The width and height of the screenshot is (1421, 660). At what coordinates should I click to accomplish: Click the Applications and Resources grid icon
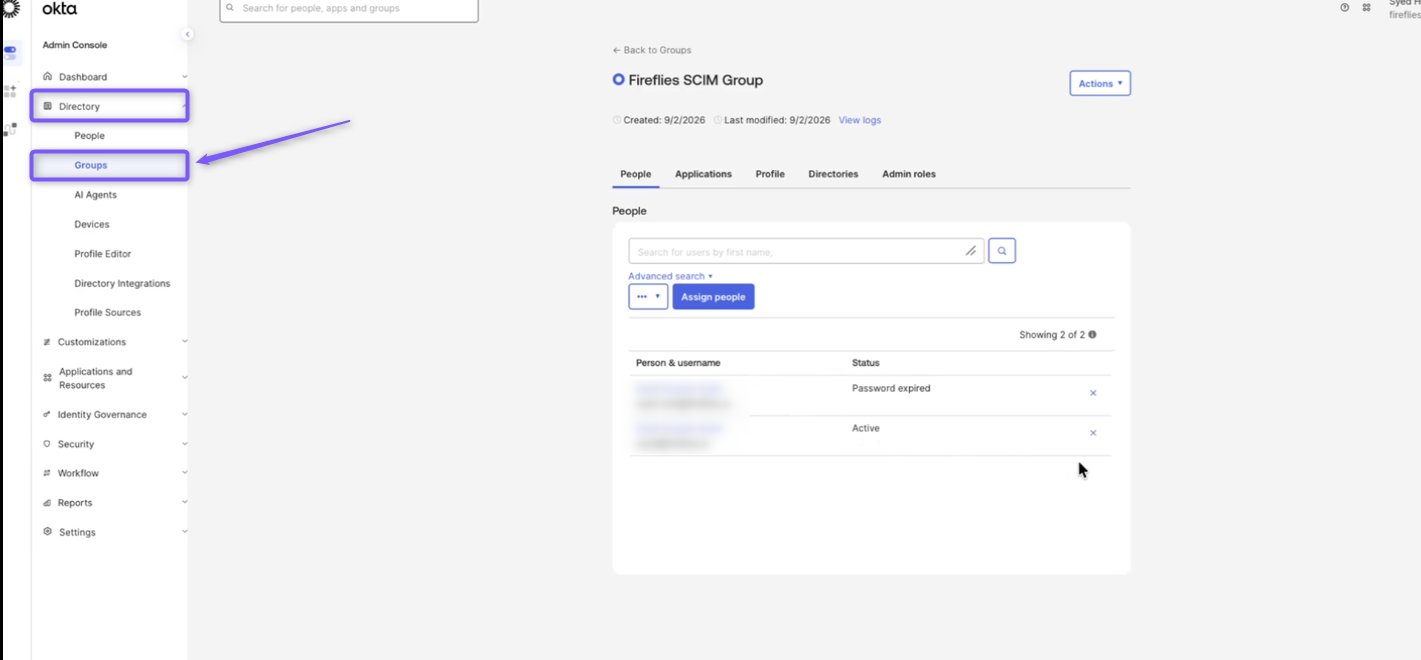click(x=47, y=378)
